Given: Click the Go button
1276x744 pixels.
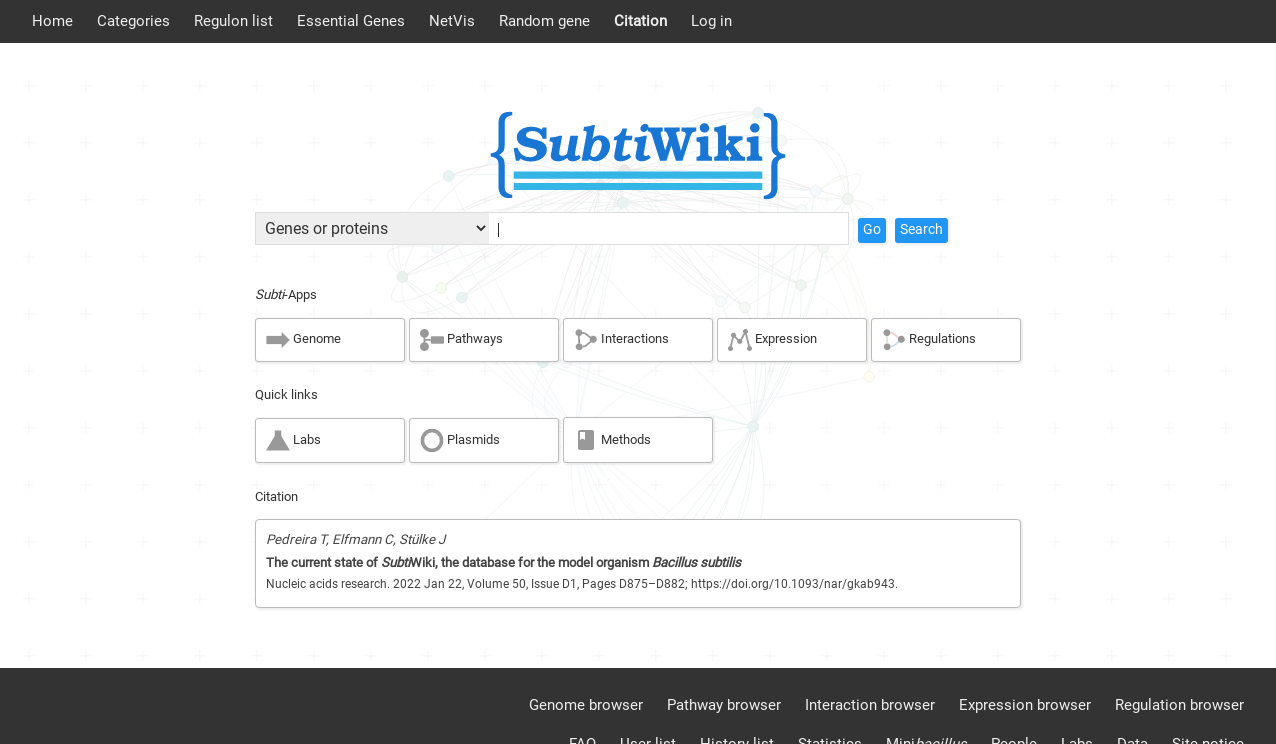Looking at the screenshot, I should pos(872,230).
